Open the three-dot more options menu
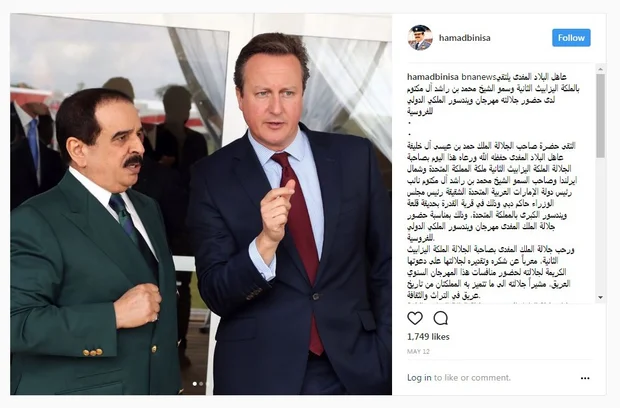620x408 pixels. pyautogui.click(x=585, y=378)
